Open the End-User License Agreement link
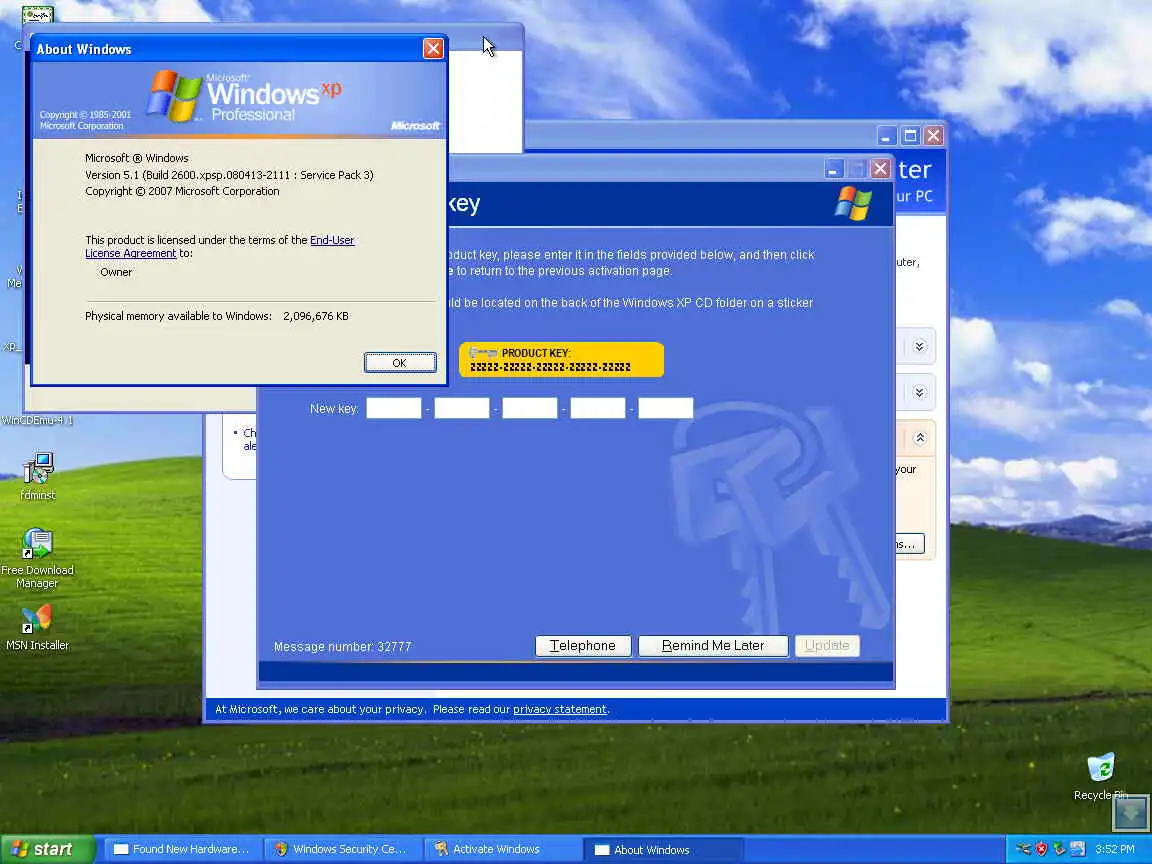This screenshot has height=864, width=1152. pos(220,247)
